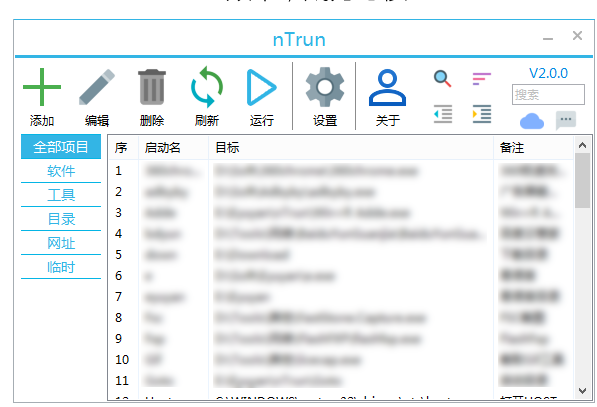Minimize the nTrun window
Image resolution: width=597 pixels, height=407 pixels.
(548, 38)
